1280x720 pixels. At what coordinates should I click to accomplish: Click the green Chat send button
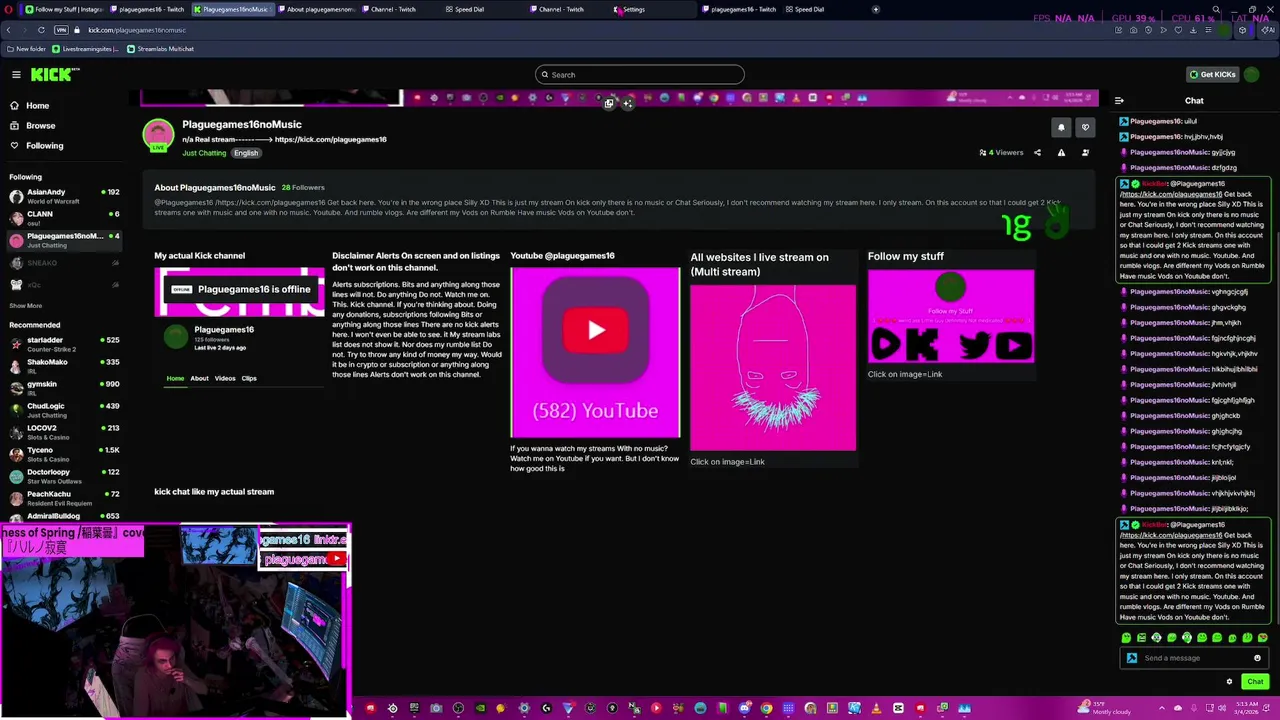[1255, 682]
